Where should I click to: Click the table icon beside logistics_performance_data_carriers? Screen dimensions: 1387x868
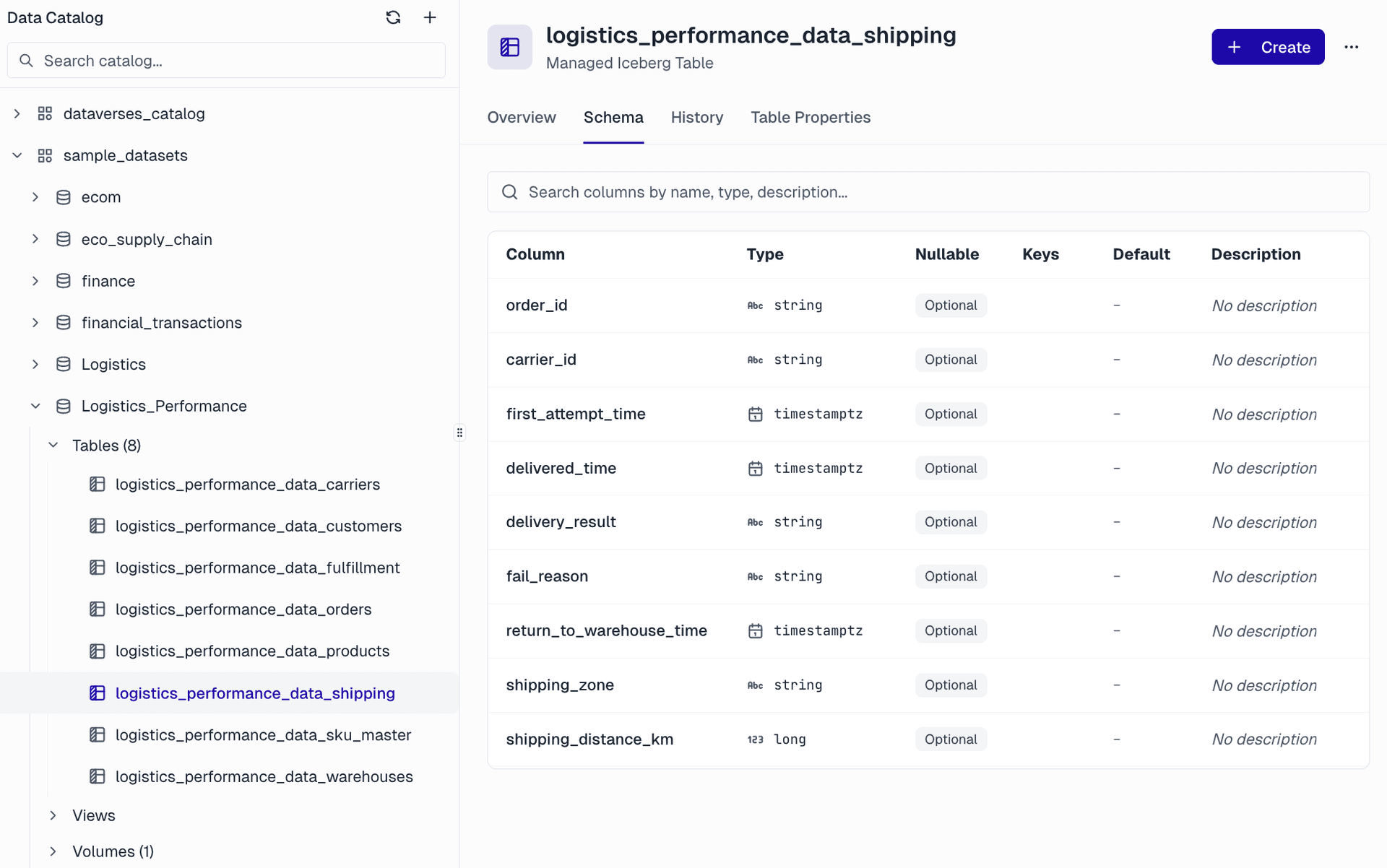click(98, 485)
